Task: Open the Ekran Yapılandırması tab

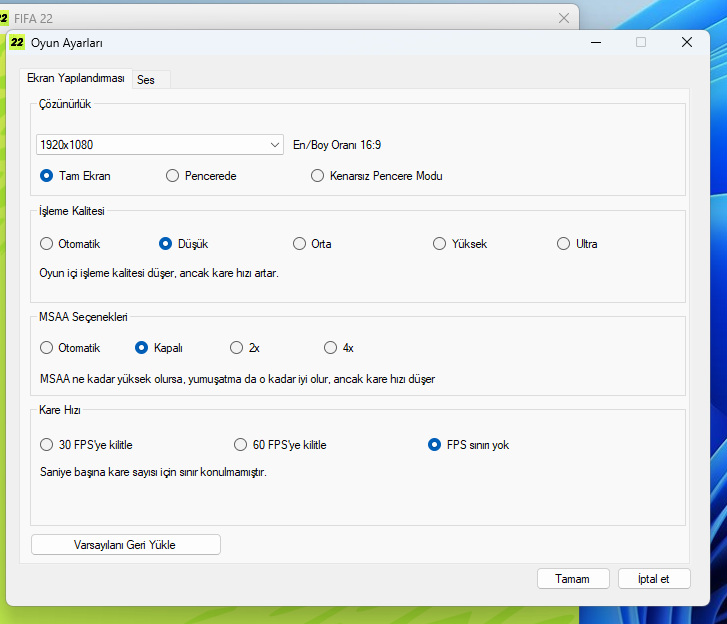Action: click(76, 78)
